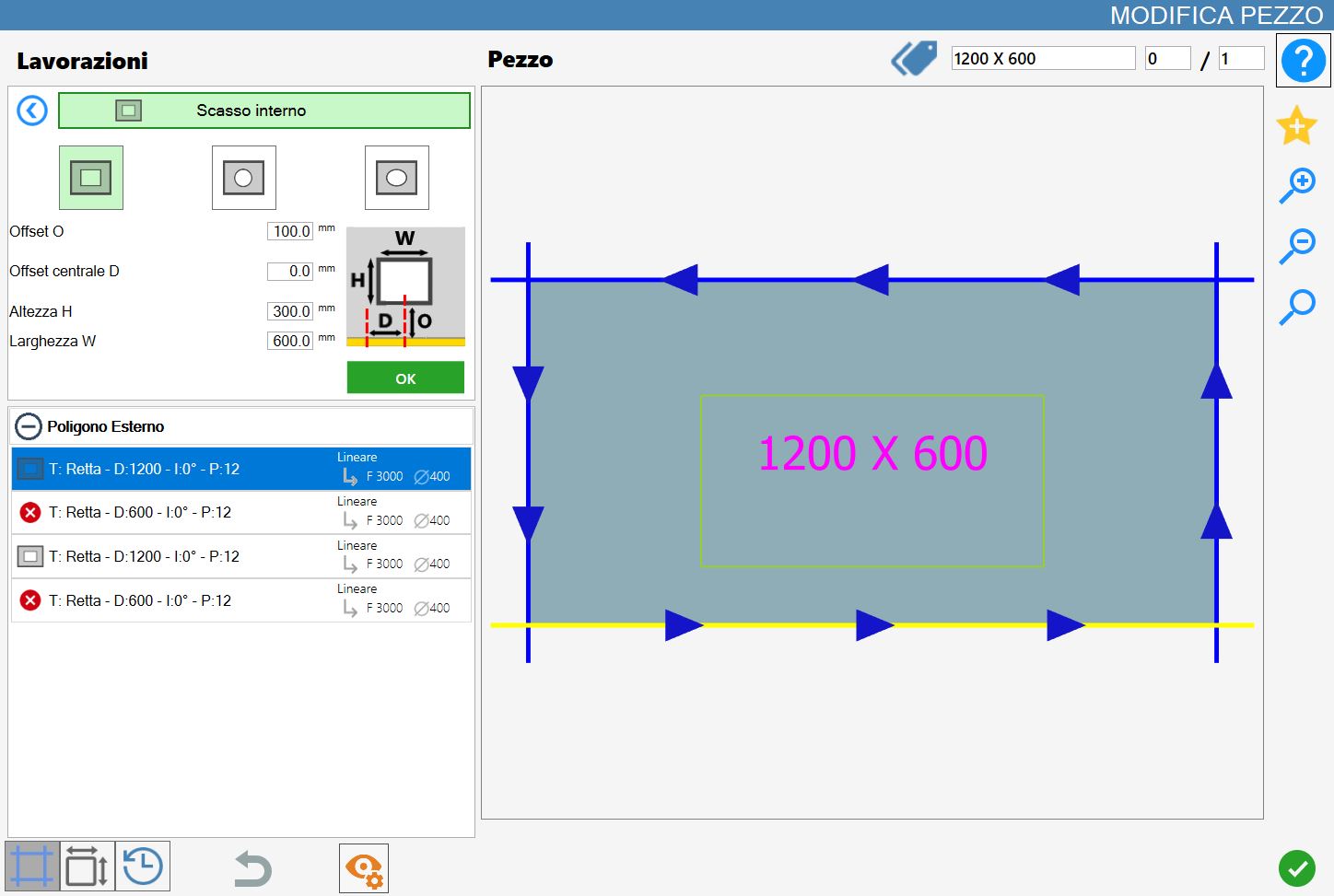Go back with the blue chevron arrow
Image resolution: width=1334 pixels, height=896 pixels.
coord(32,111)
